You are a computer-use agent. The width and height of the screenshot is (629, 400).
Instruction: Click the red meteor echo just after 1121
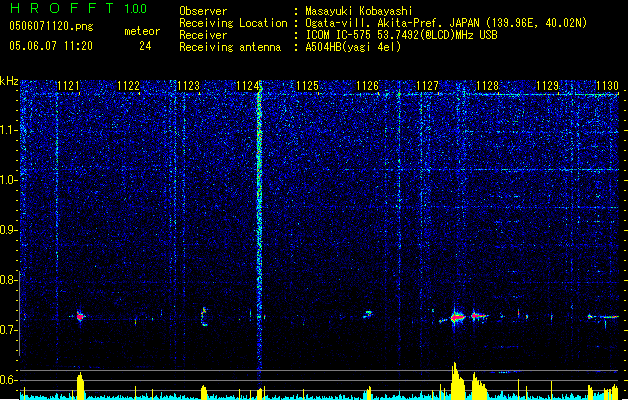[x=80, y=317]
